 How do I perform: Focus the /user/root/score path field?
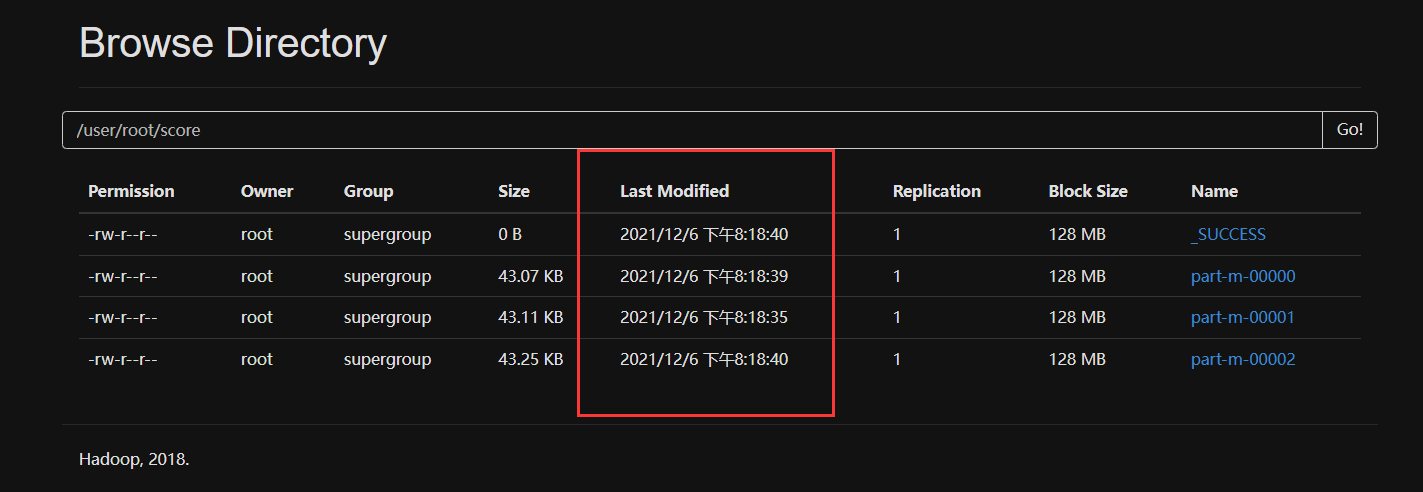tap(692, 130)
